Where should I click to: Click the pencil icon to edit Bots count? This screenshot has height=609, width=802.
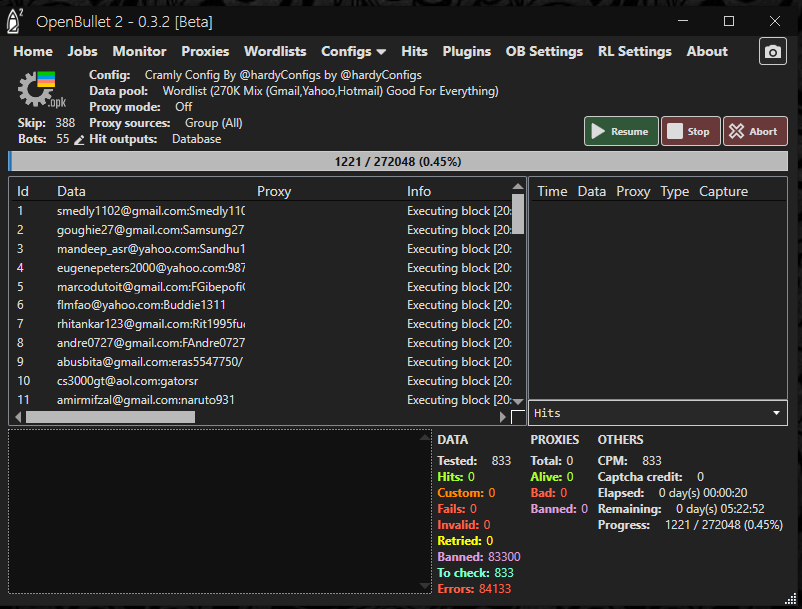coord(79,140)
